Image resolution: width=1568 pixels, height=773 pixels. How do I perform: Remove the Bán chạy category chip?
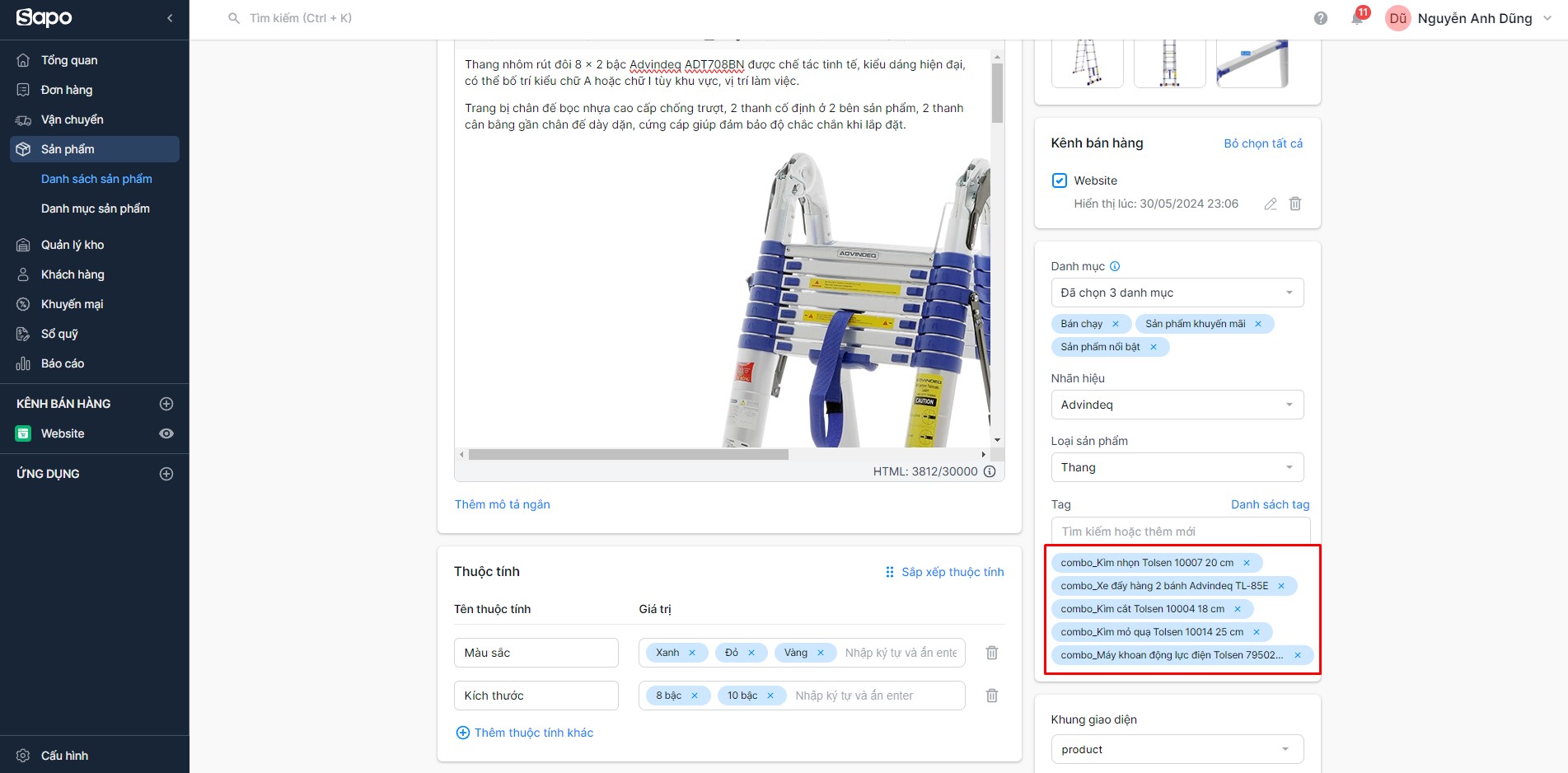1116,324
